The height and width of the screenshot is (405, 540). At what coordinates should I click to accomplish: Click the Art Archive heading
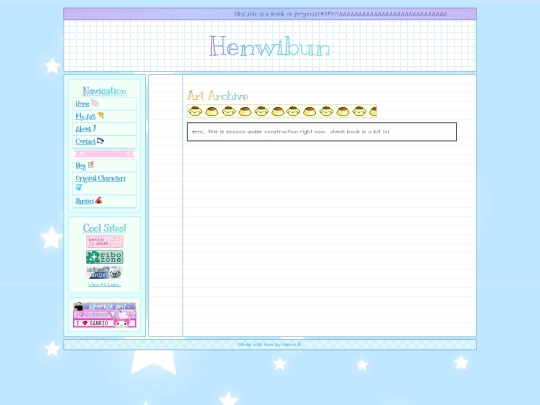click(217, 96)
